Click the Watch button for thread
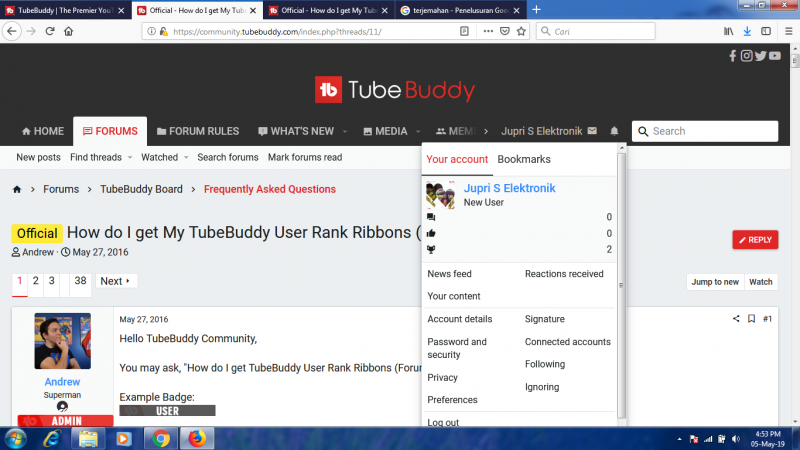This screenshot has width=800, height=450. 761,282
